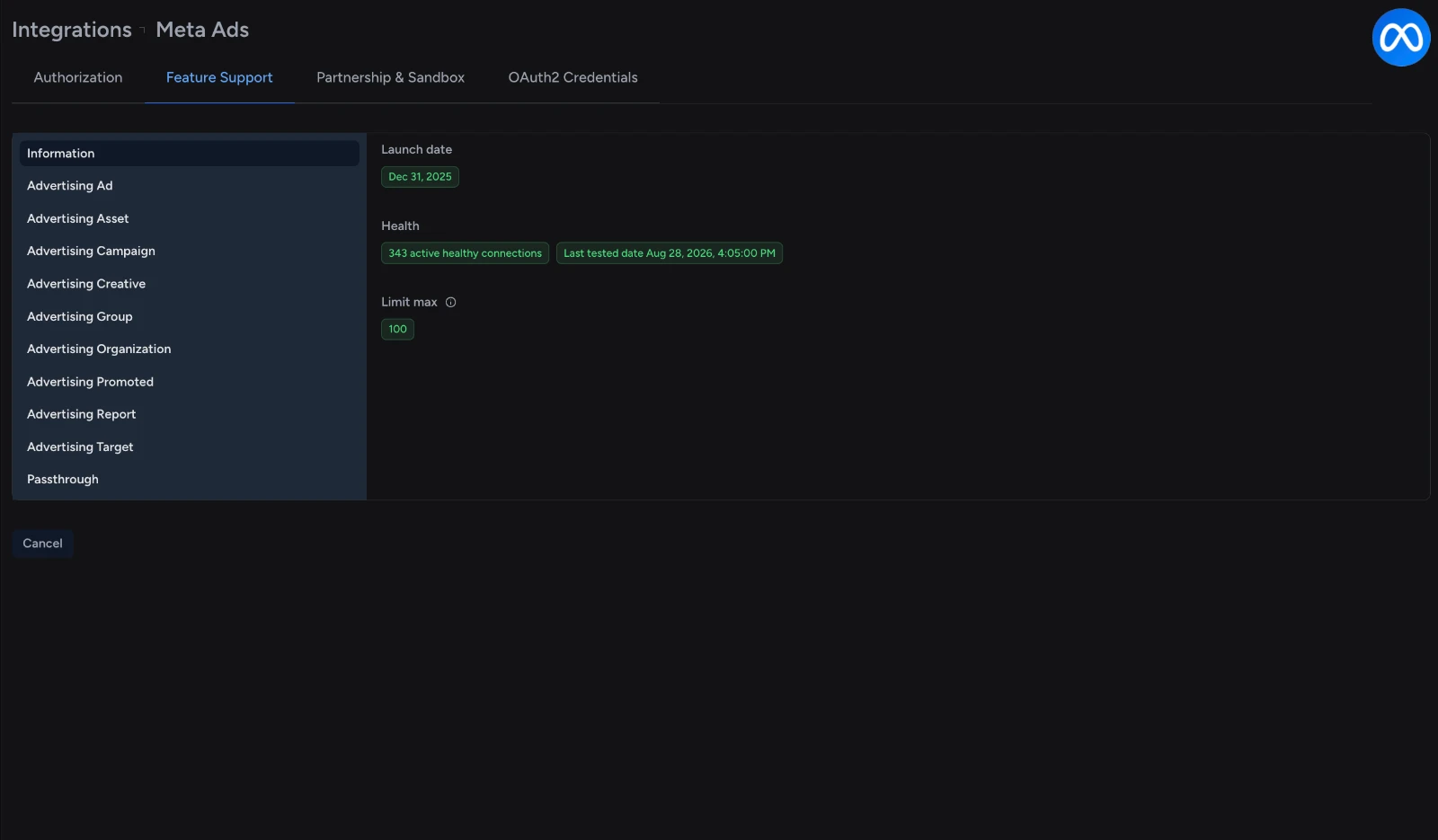This screenshot has width=1438, height=840.
Task: Click the Dec 31, 2025 launch date badge
Action: click(420, 177)
